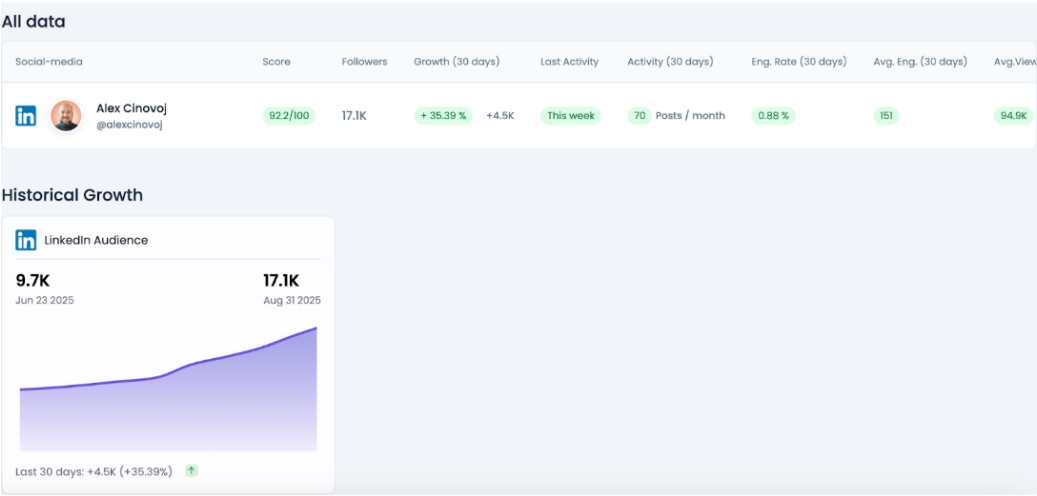Click the 17.1K followers value in the table

tap(354, 116)
